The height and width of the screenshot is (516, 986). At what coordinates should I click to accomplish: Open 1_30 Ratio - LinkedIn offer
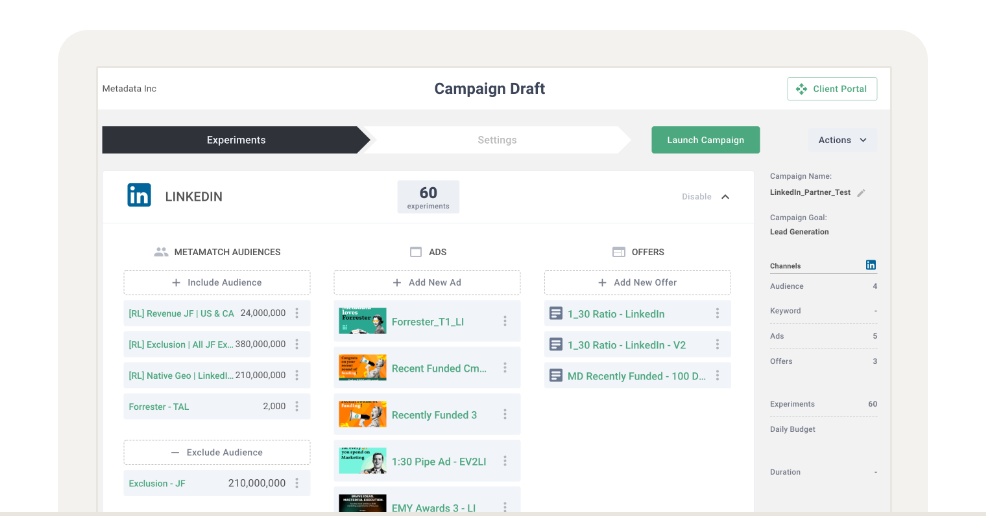click(616, 314)
